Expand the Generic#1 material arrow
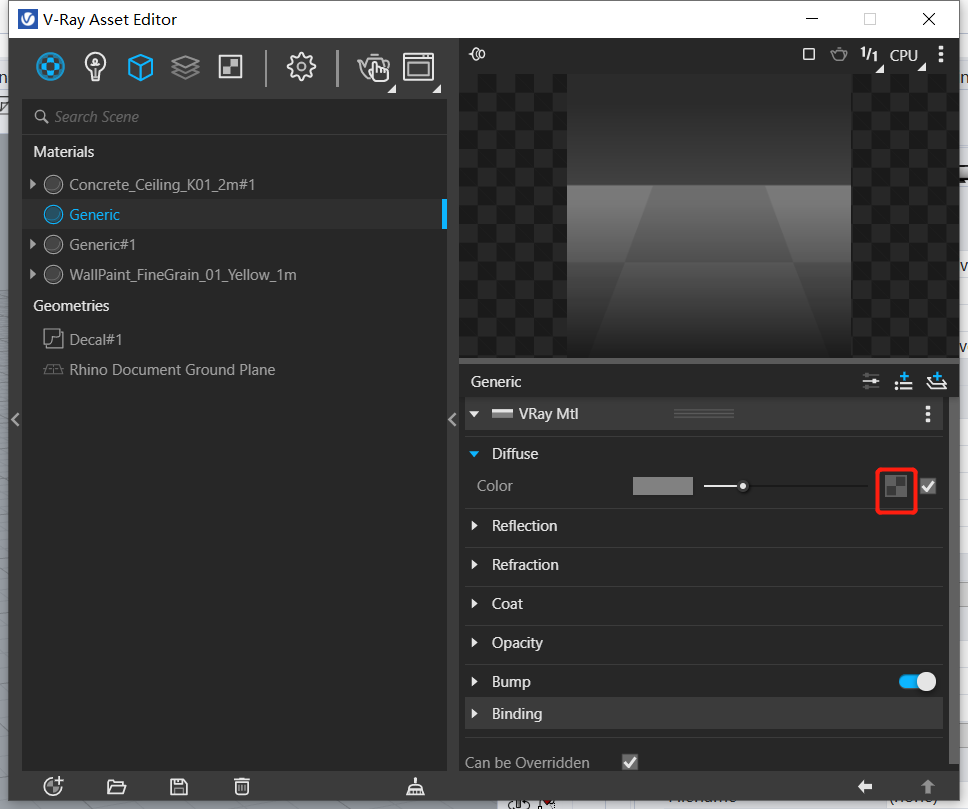The height and width of the screenshot is (809, 968). pyautogui.click(x=33, y=244)
